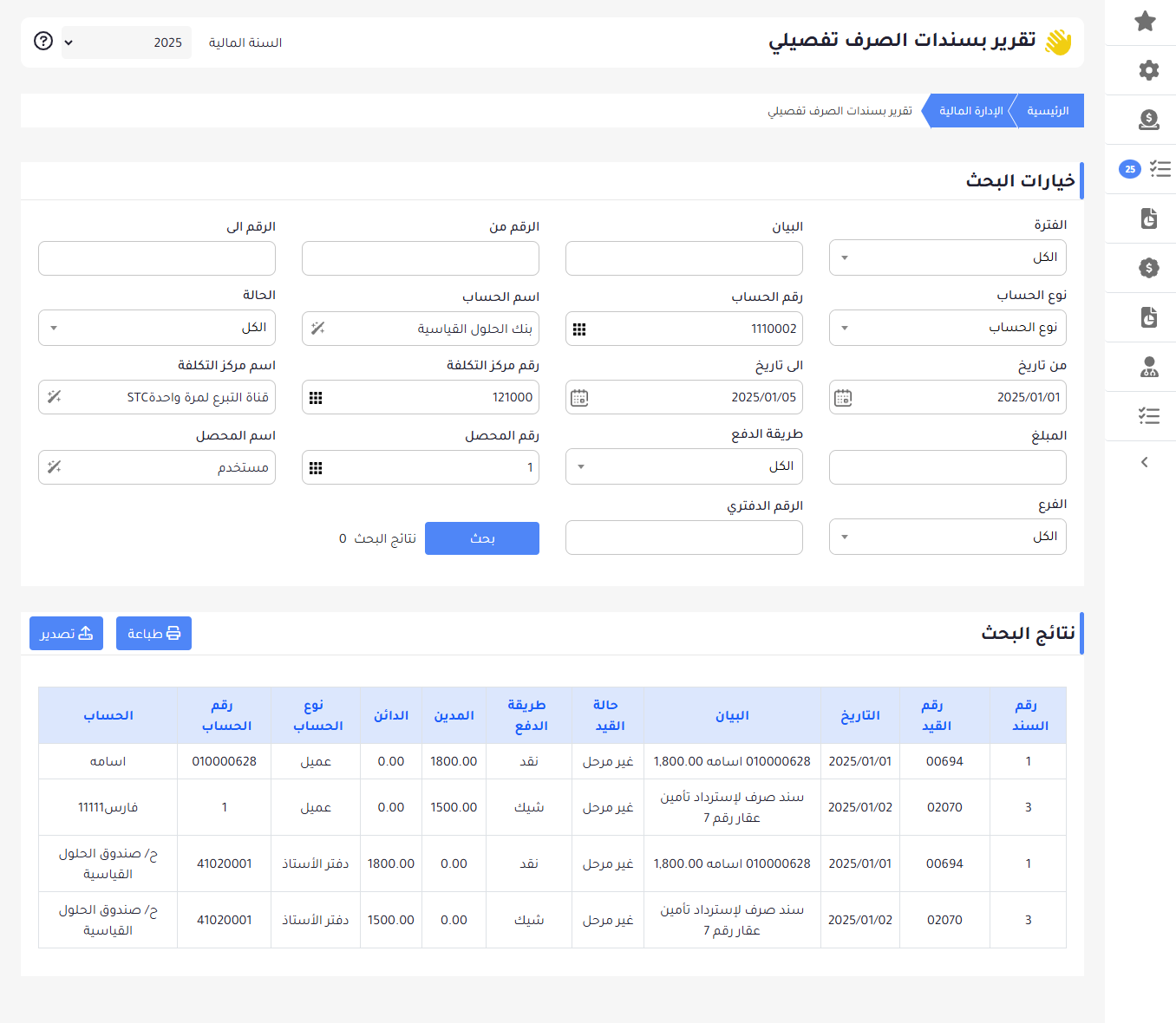Collapse sidebar with chevron arrow
Image resolution: width=1176 pixels, height=1023 pixels.
[x=1145, y=462]
